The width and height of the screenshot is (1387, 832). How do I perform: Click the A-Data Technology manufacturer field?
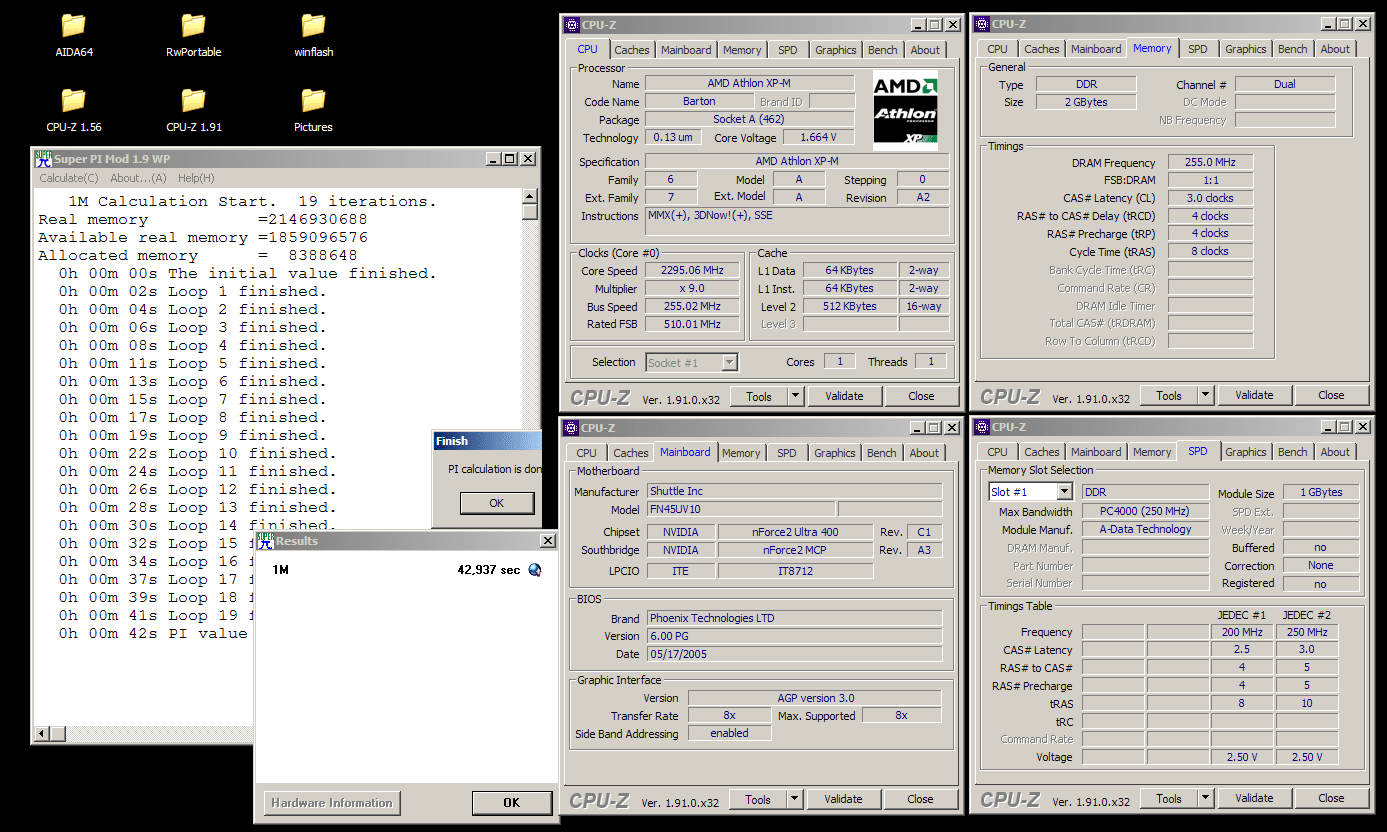click(x=1145, y=530)
